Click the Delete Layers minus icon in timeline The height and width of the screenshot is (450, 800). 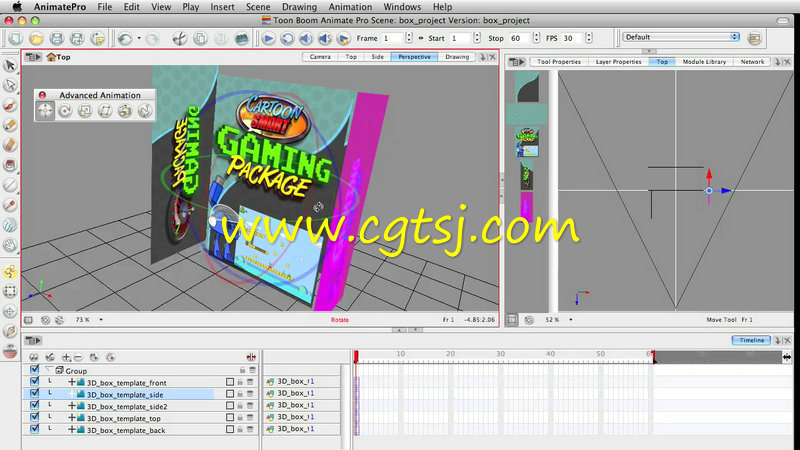[78, 357]
